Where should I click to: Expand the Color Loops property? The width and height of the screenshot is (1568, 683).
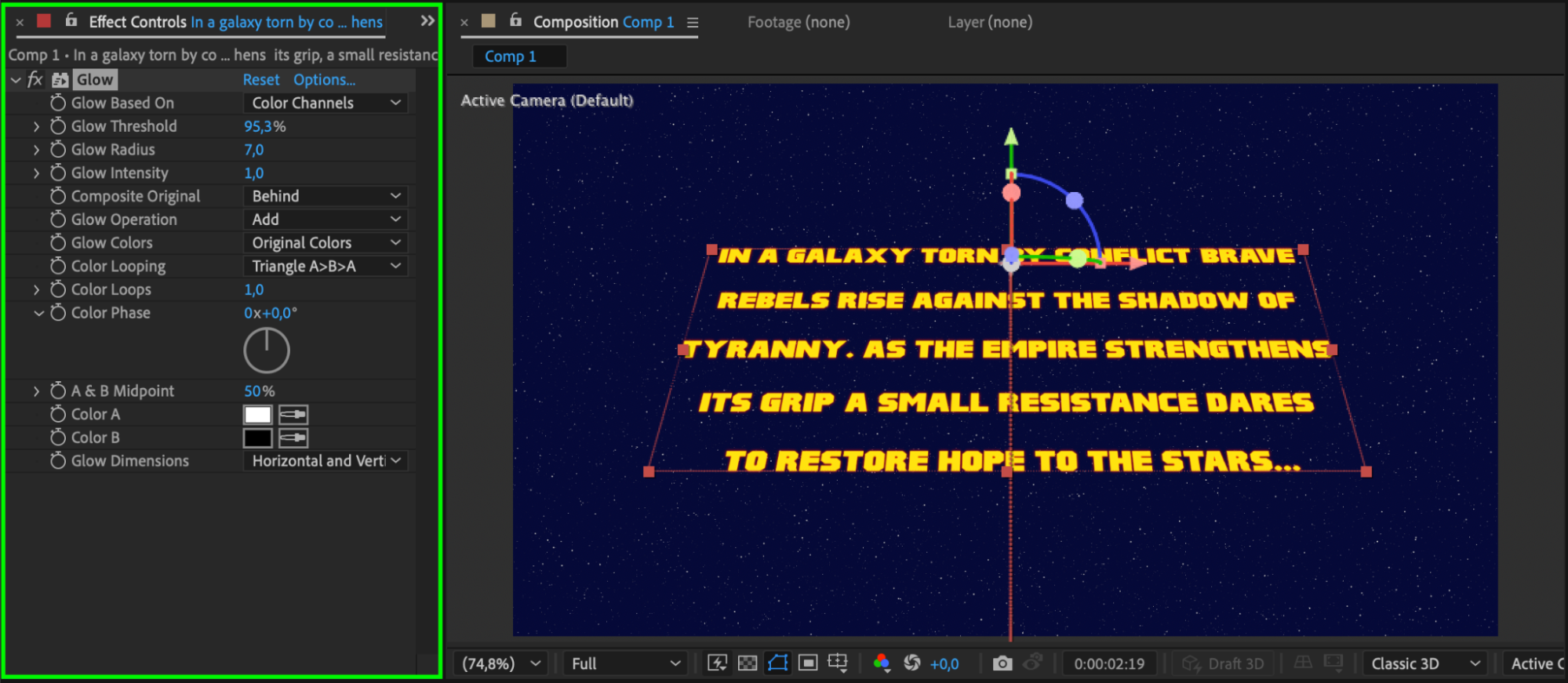(x=36, y=289)
